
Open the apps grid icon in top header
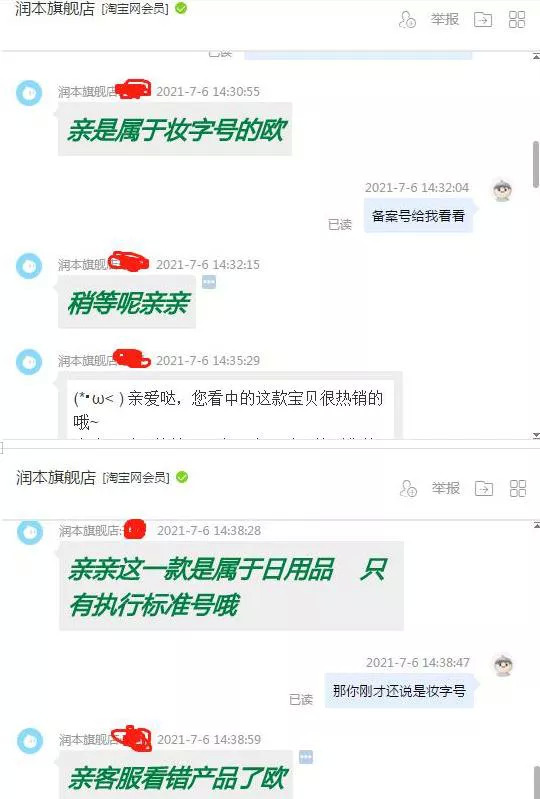[x=517, y=20]
